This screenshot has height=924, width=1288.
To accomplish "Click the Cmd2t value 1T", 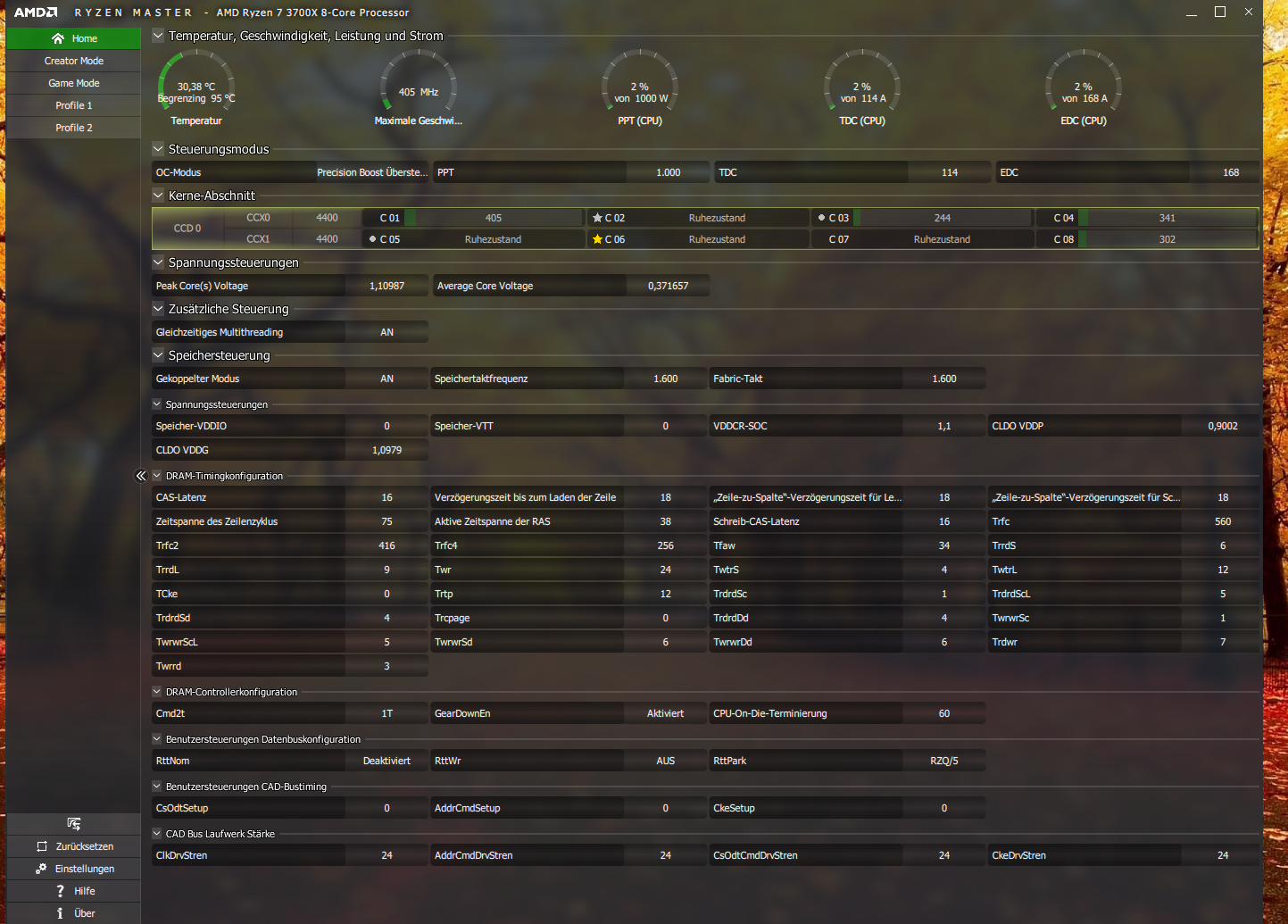I will coord(386,713).
